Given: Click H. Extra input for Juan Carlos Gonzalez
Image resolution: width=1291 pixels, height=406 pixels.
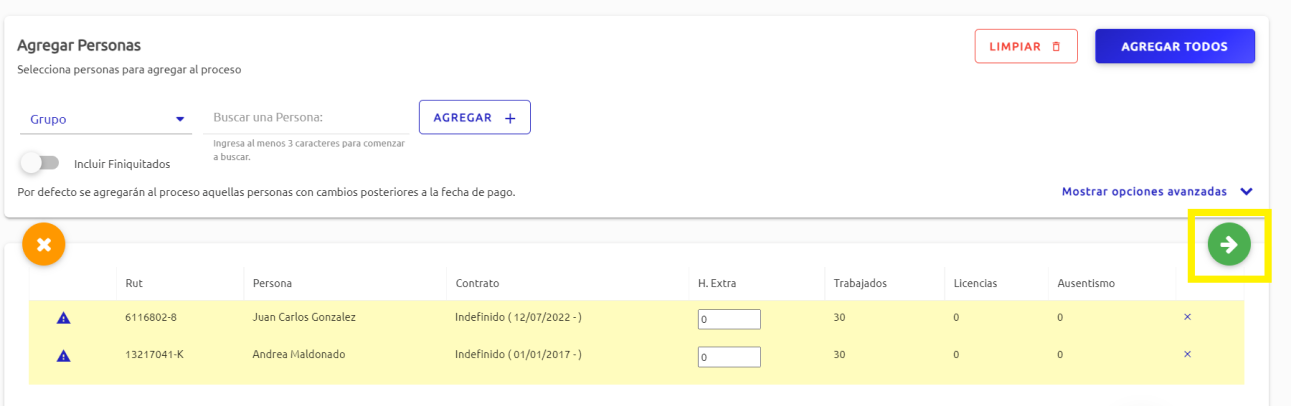Looking at the screenshot, I should (729, 319).
